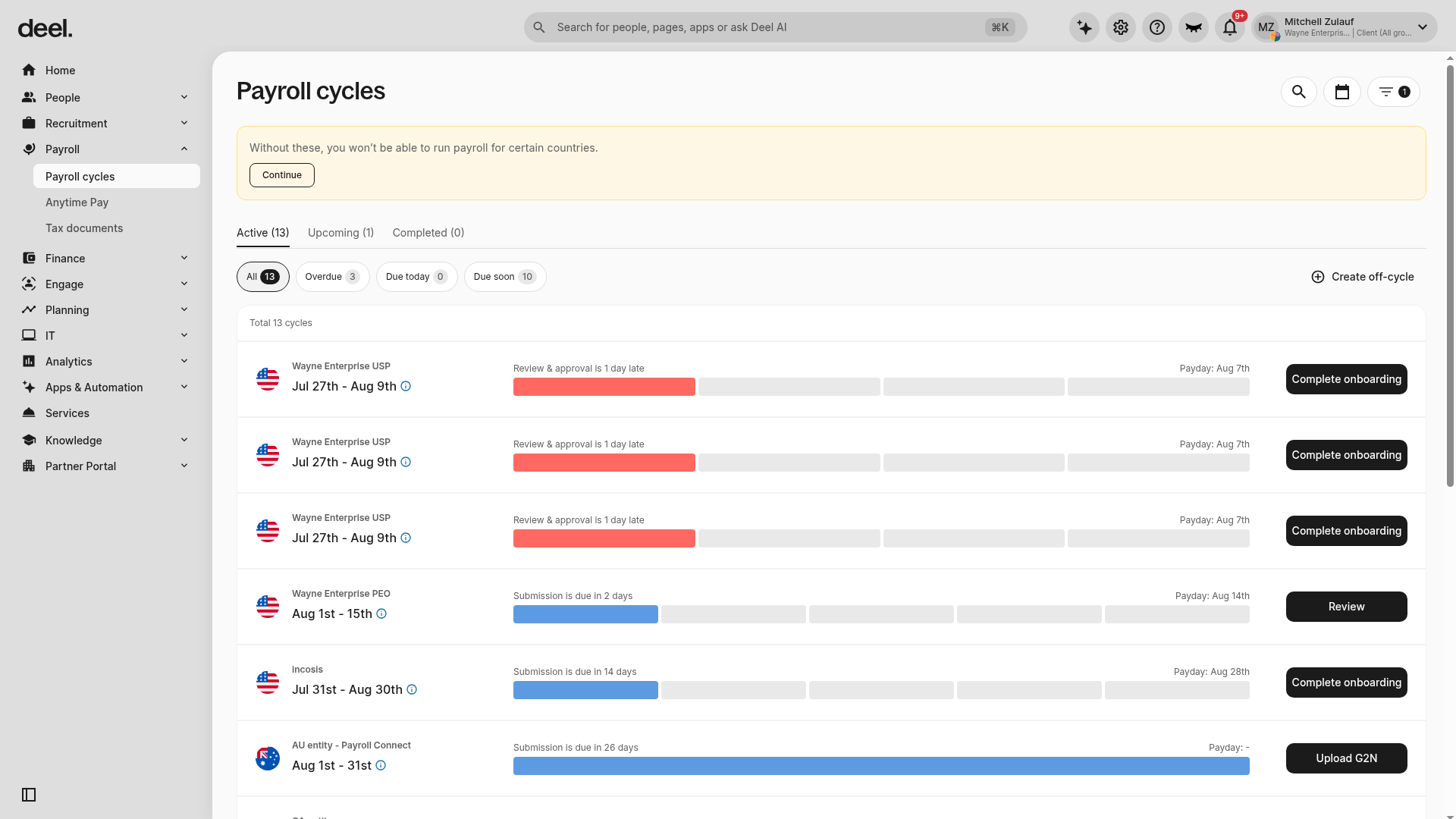
Task: Click the Knowledge graduation cap icon
Action: (x=29, y=440)
